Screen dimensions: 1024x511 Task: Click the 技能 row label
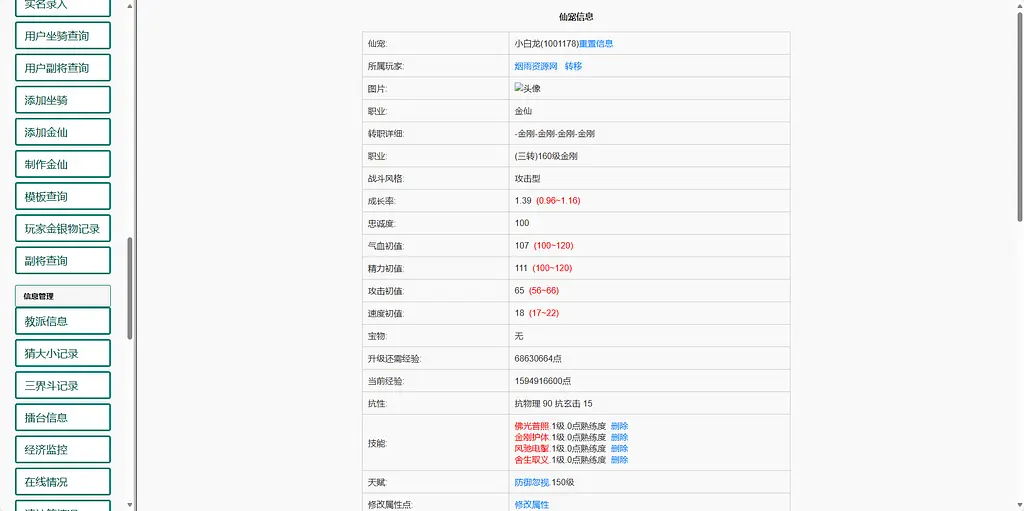coord(377,443)
